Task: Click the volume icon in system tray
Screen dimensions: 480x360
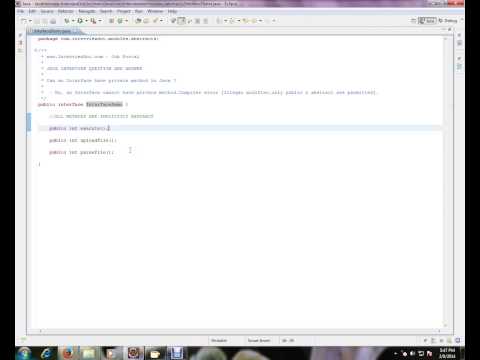Action: 413,353
